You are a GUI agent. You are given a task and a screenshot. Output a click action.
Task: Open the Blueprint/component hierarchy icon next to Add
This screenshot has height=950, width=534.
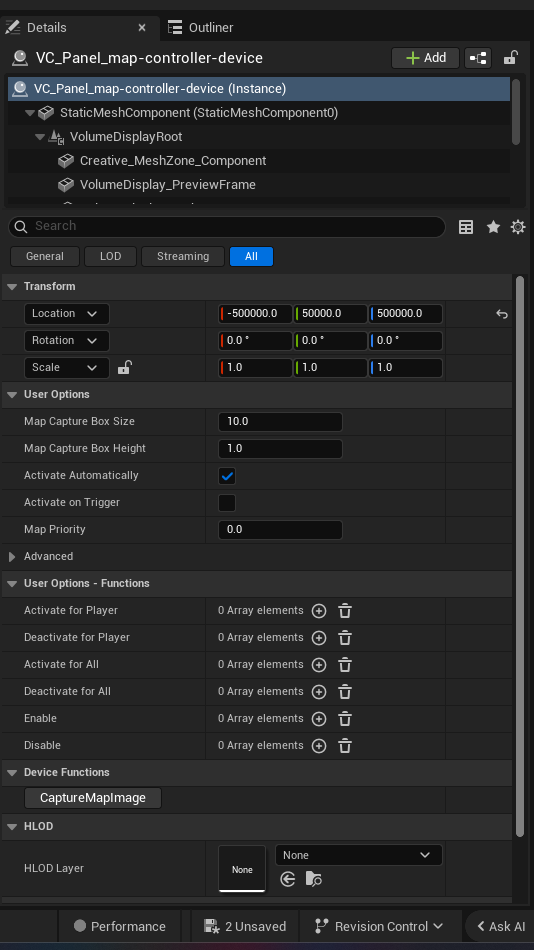[x=478, y=58]
